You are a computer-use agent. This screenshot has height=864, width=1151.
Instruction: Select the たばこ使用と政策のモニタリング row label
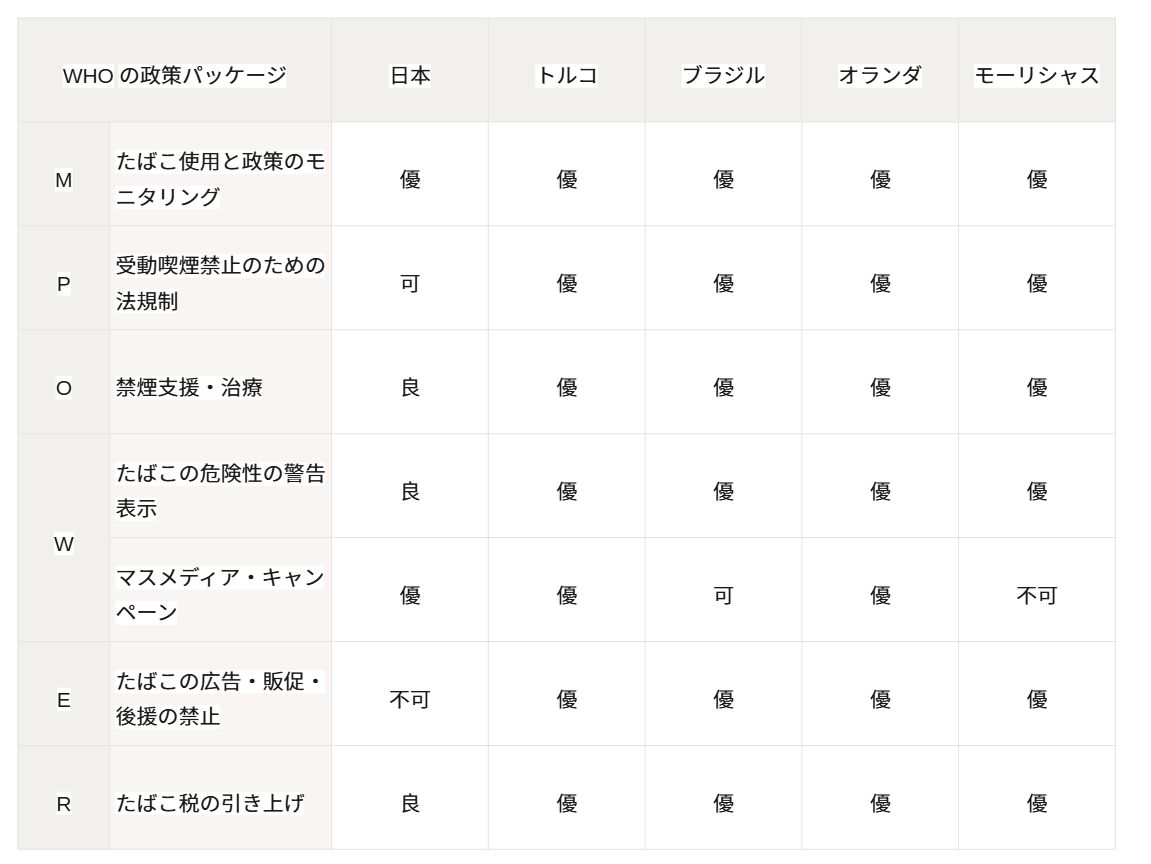click(220, 179)
